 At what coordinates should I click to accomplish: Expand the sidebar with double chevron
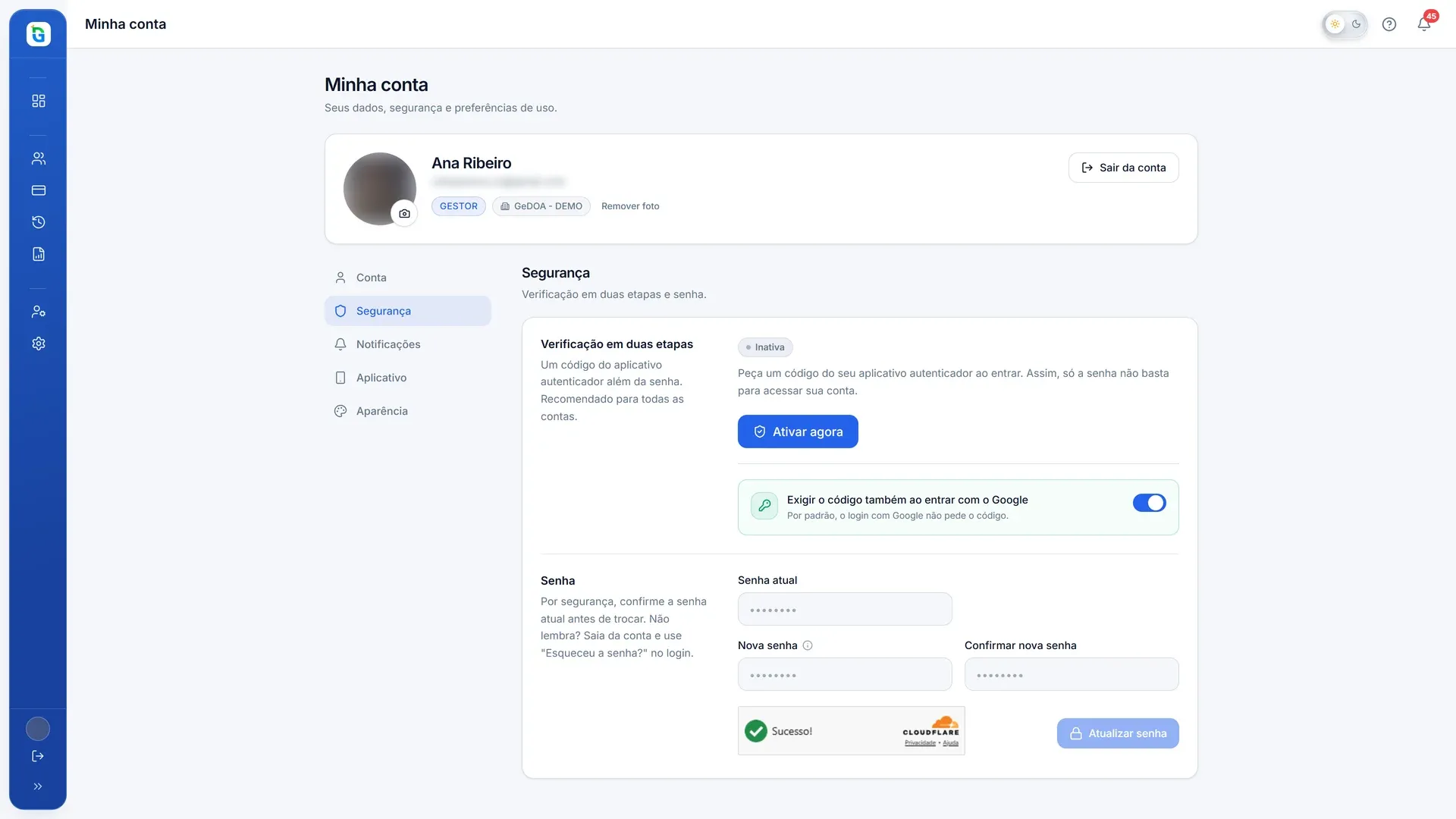[x=38, y=786]
